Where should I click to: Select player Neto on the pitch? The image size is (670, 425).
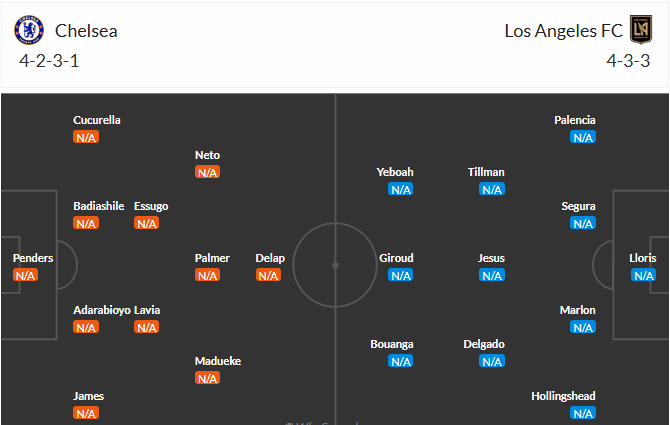[207, 155]
